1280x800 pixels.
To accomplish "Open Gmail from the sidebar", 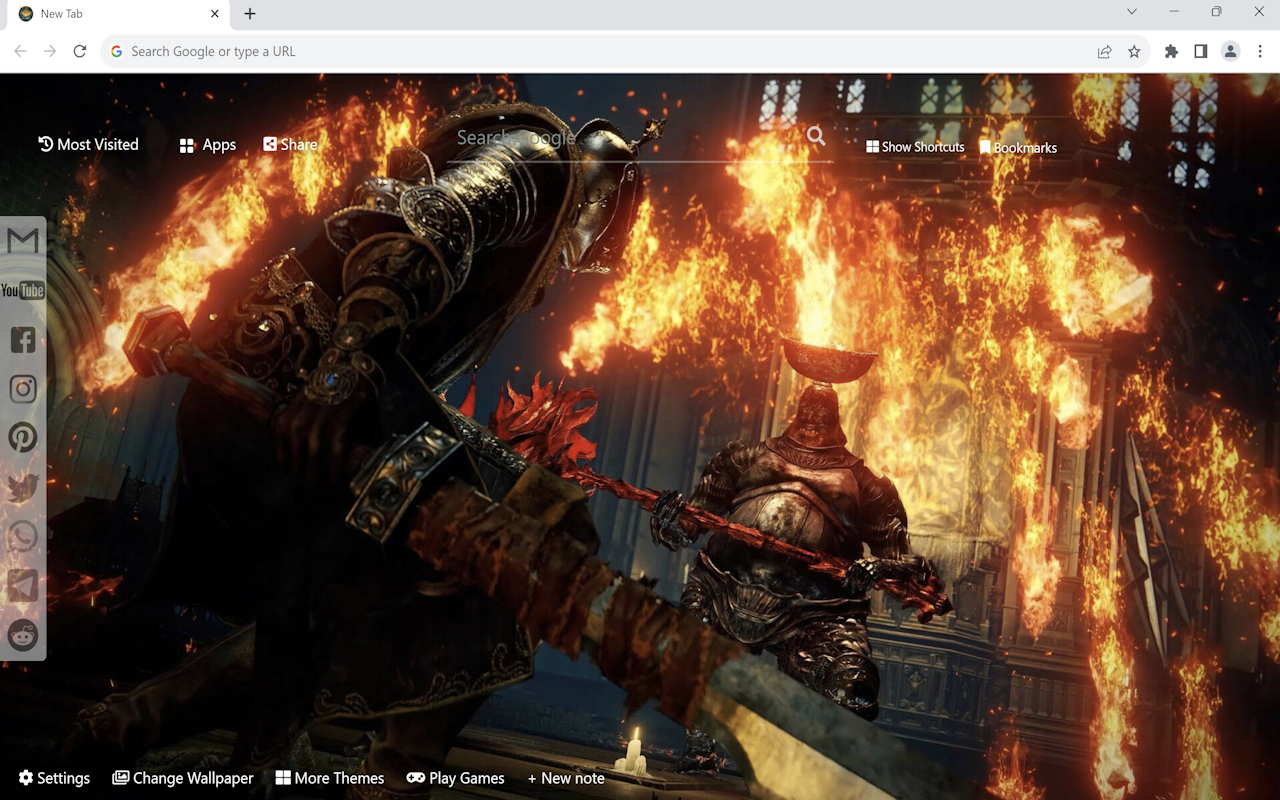I will pos(22,240).
